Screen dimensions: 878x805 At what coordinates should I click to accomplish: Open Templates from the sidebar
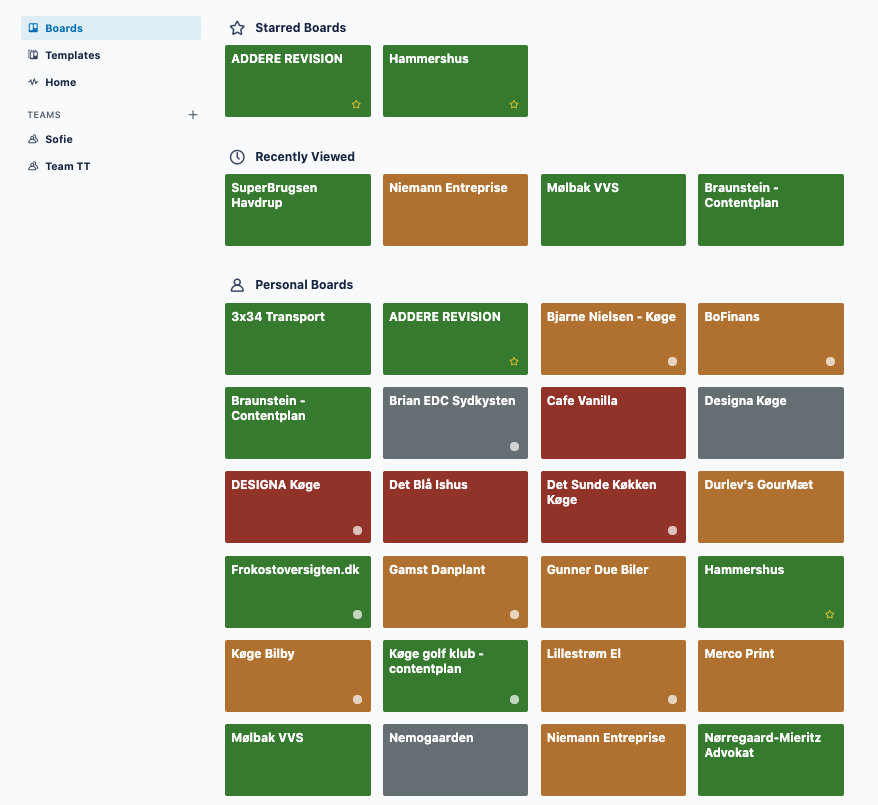pos(111,55)
